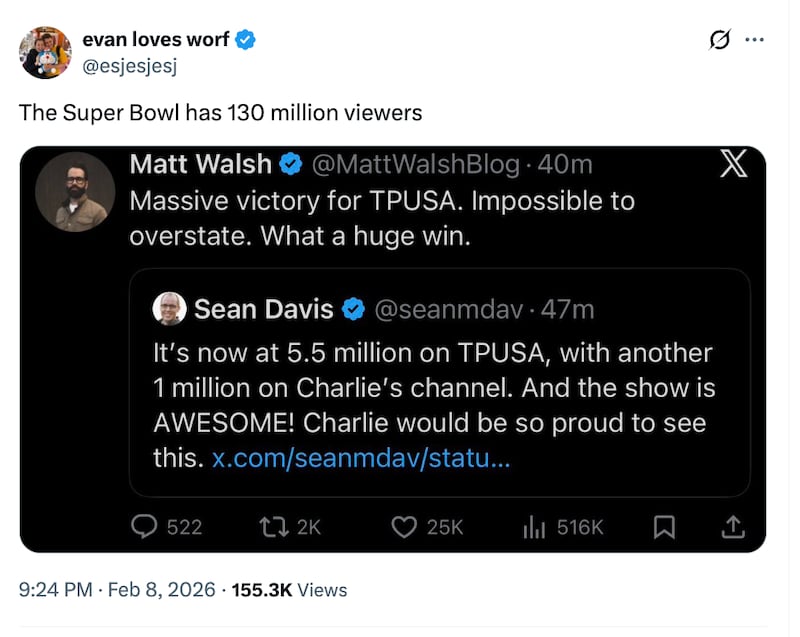The width and height of the screenshot is (800, 637).
Task: Click evan loves worf's blue verified badge
Action: pos(246,40)
